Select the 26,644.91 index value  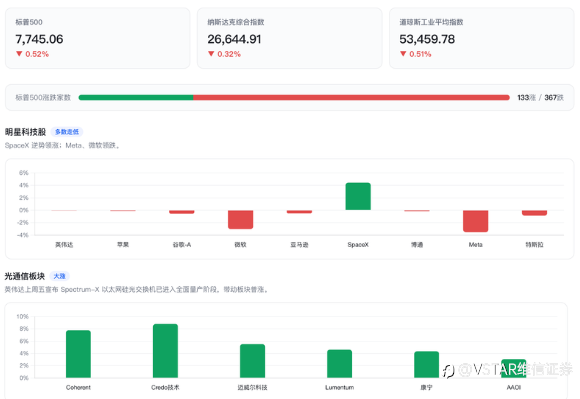tap(234, 39)
